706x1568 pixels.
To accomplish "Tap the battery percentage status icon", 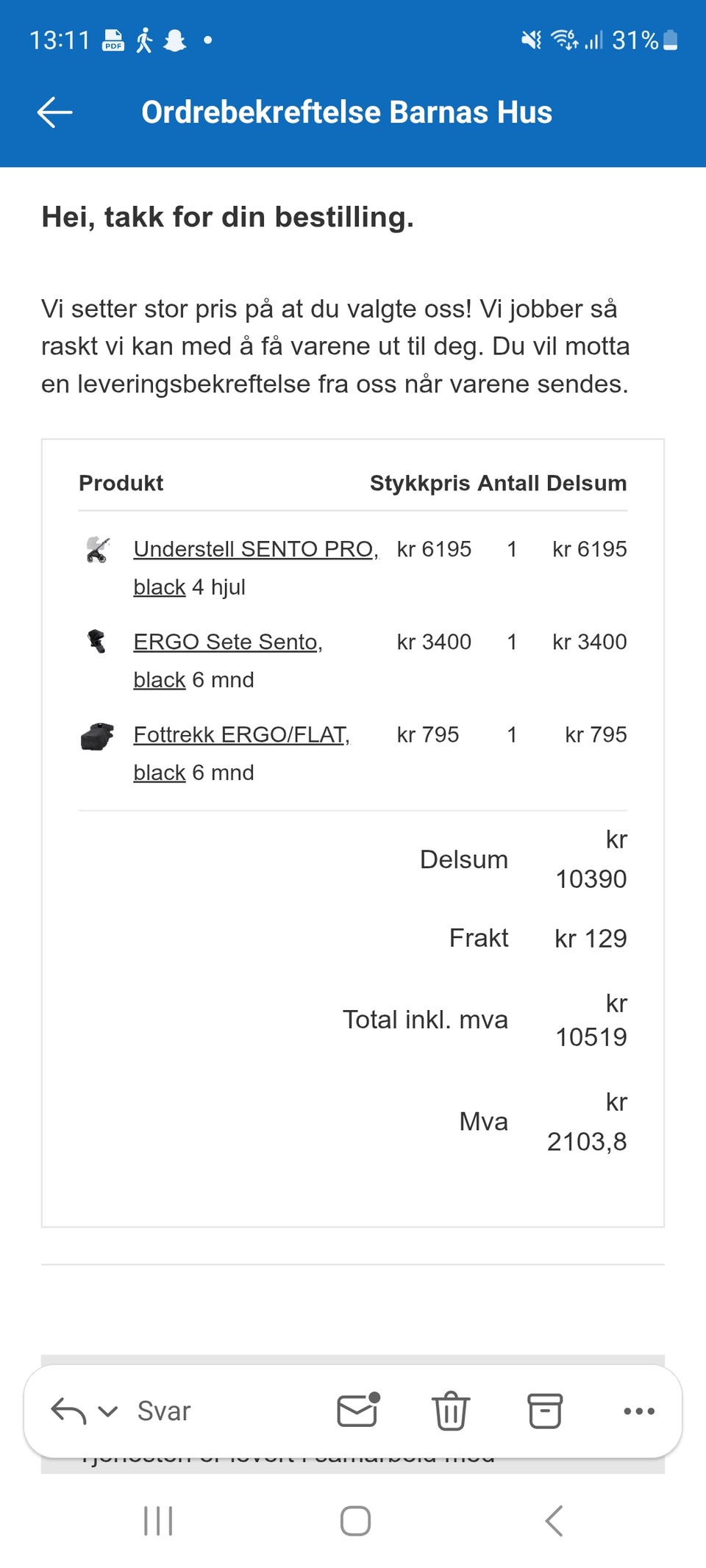I will pos(644,40).
